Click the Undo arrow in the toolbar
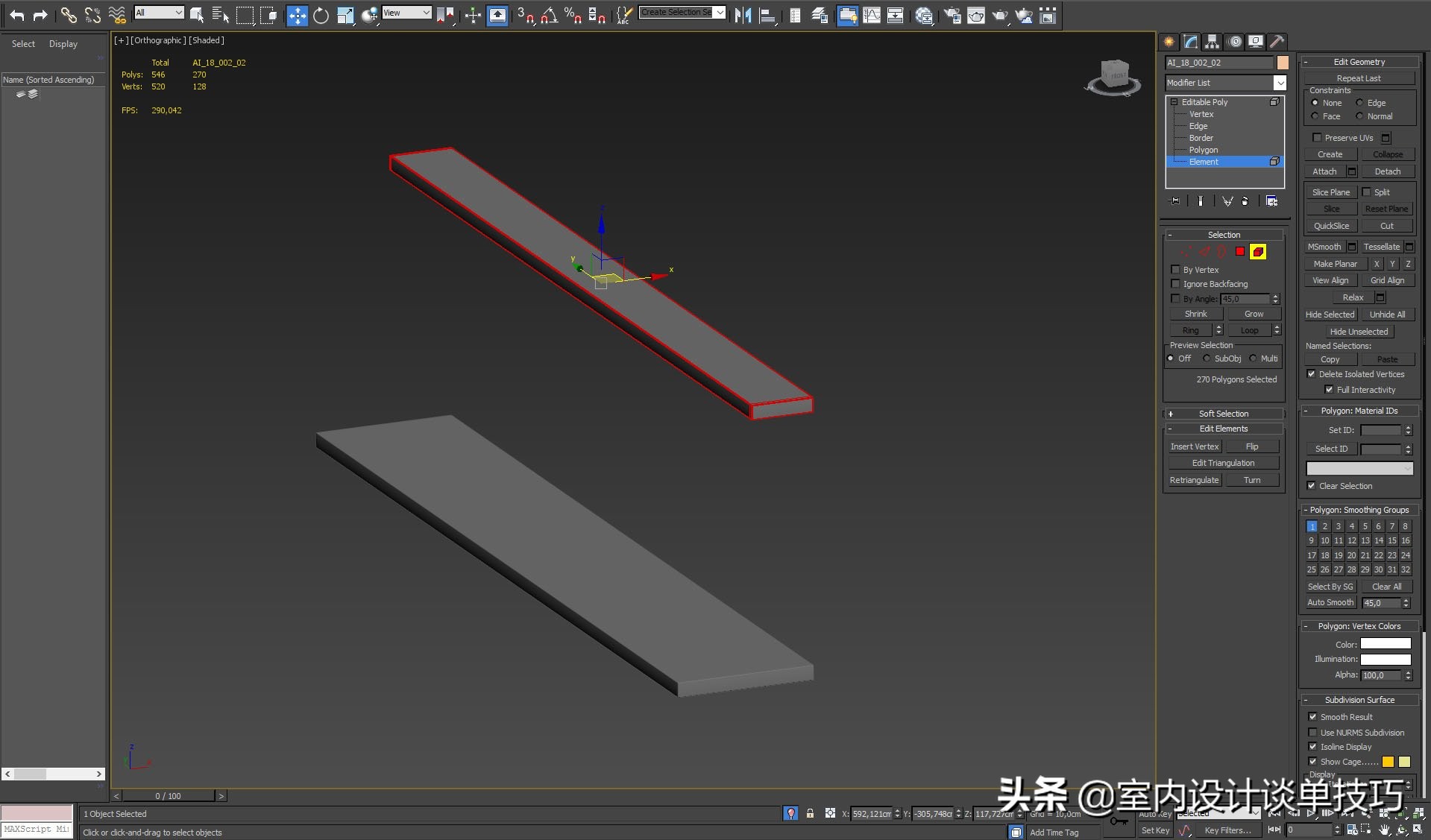 16,15
